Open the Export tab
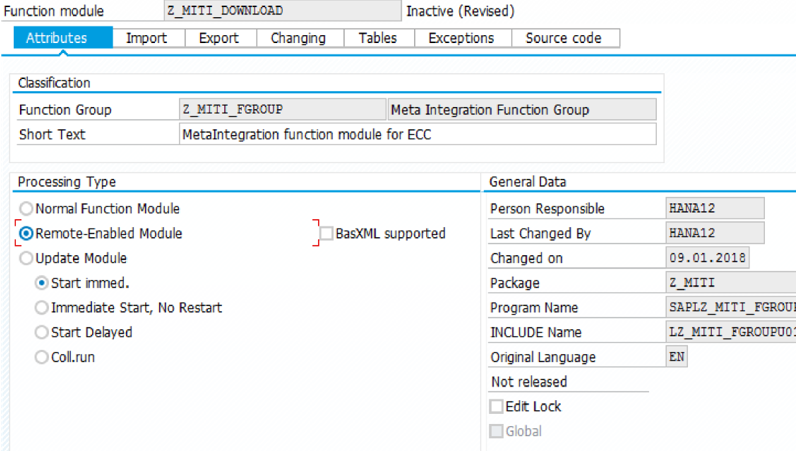Image resolution: width=807 pixels, height=451 pixels. [218, 38]
